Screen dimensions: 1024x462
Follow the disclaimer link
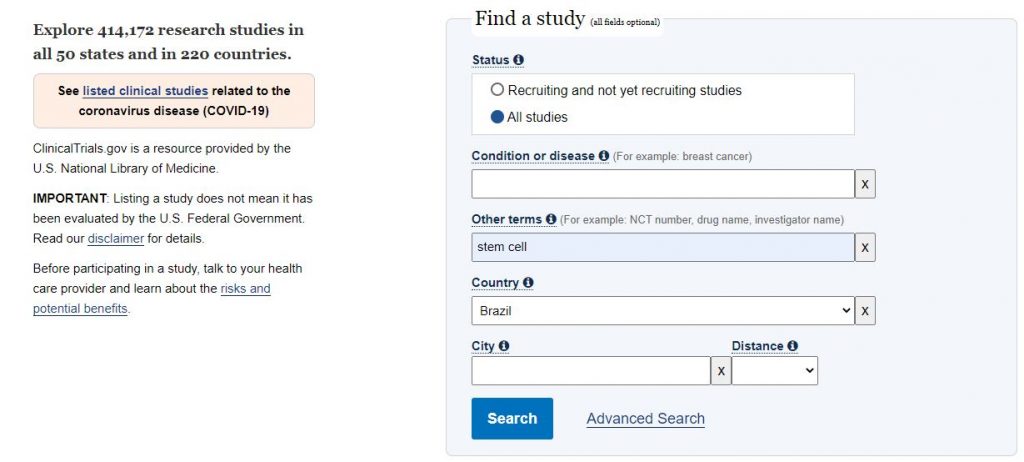coord(116,239)
